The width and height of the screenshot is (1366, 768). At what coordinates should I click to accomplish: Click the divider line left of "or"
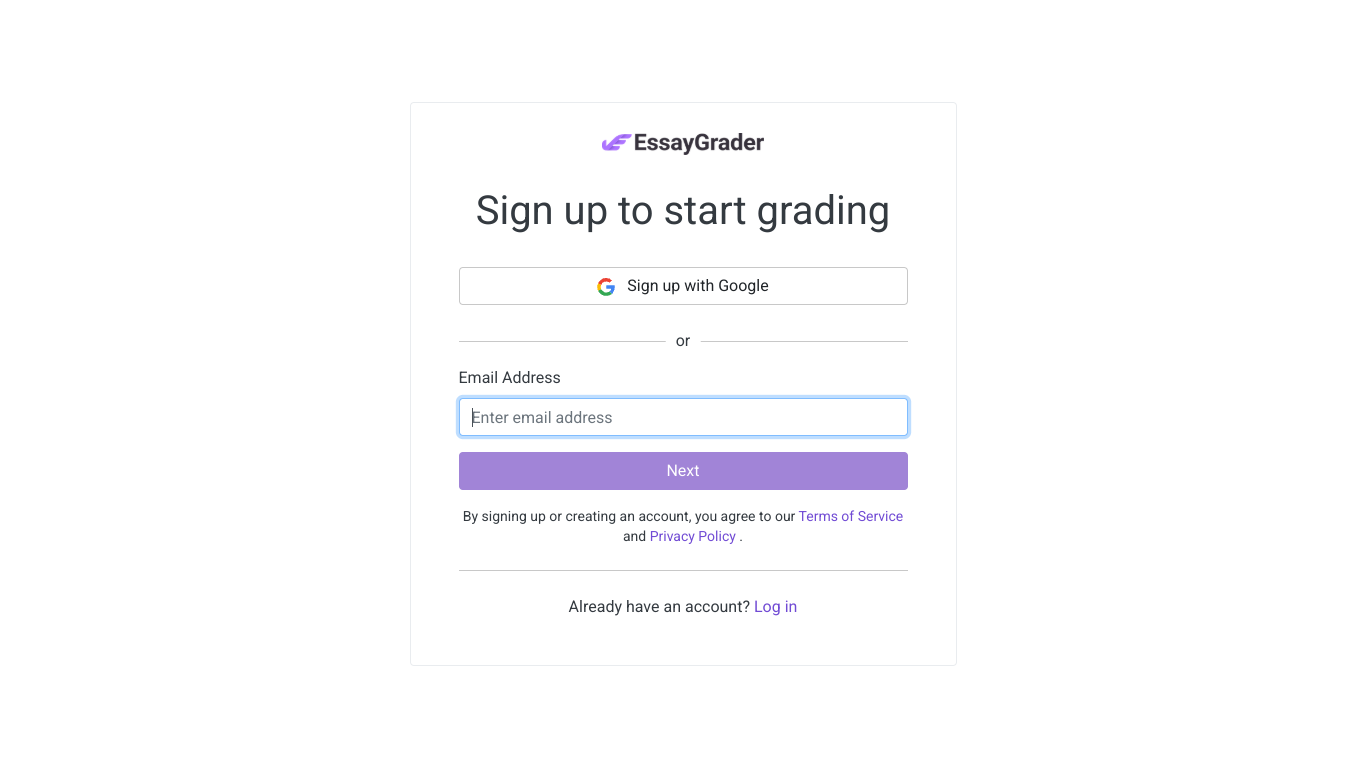pyautogui.click(x=562, y=341)
